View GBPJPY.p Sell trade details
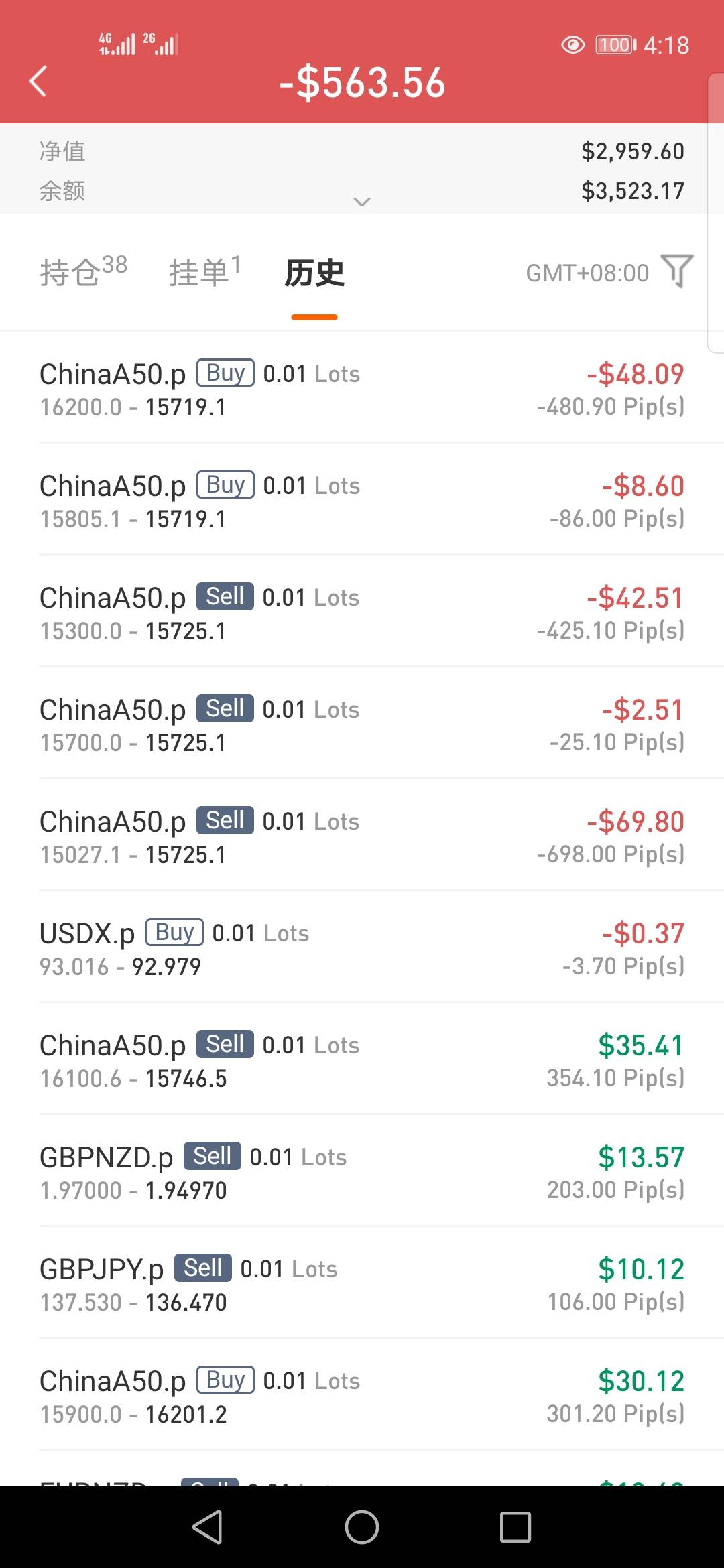 [x=362, y=1285]
